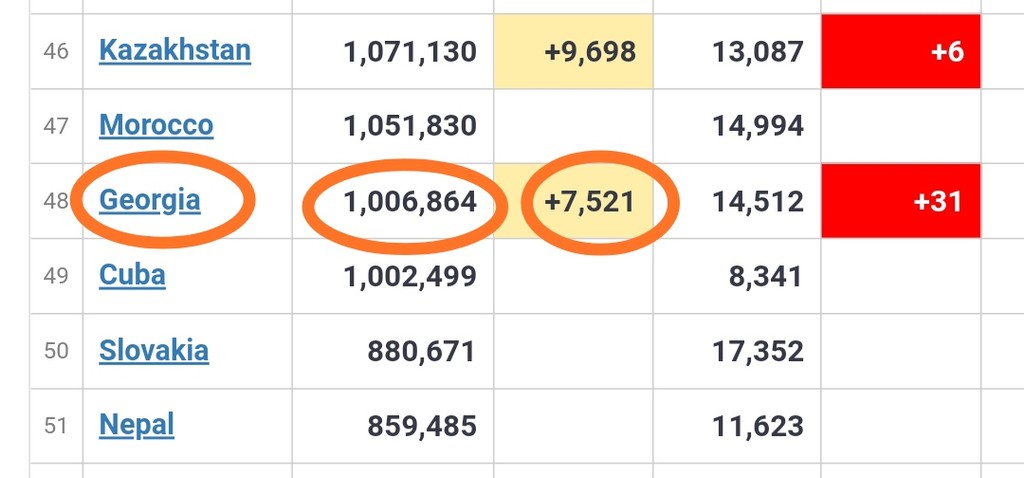Open the Slovakia country link
Viewport: 1024px width, 478px height.
pyautogui.click(x=154, y=351)
